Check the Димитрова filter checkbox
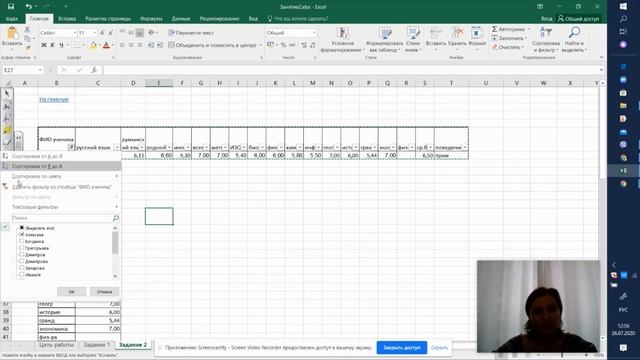This screenshot has height=360, width=640. (22, 261)
